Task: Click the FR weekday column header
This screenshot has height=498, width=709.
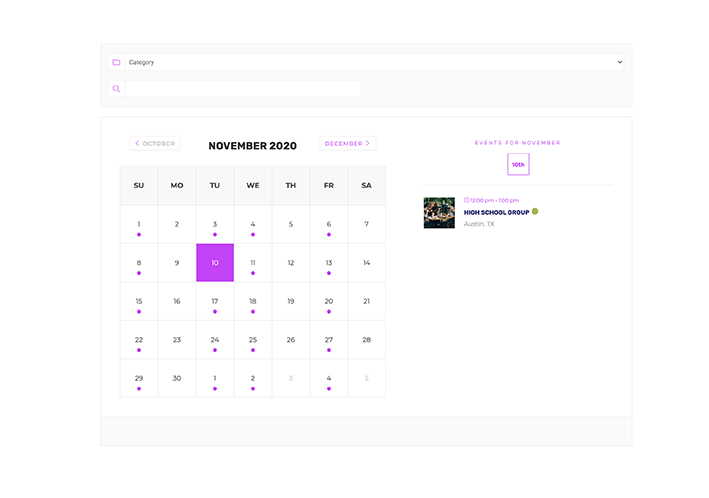Action: pos(329,185)
